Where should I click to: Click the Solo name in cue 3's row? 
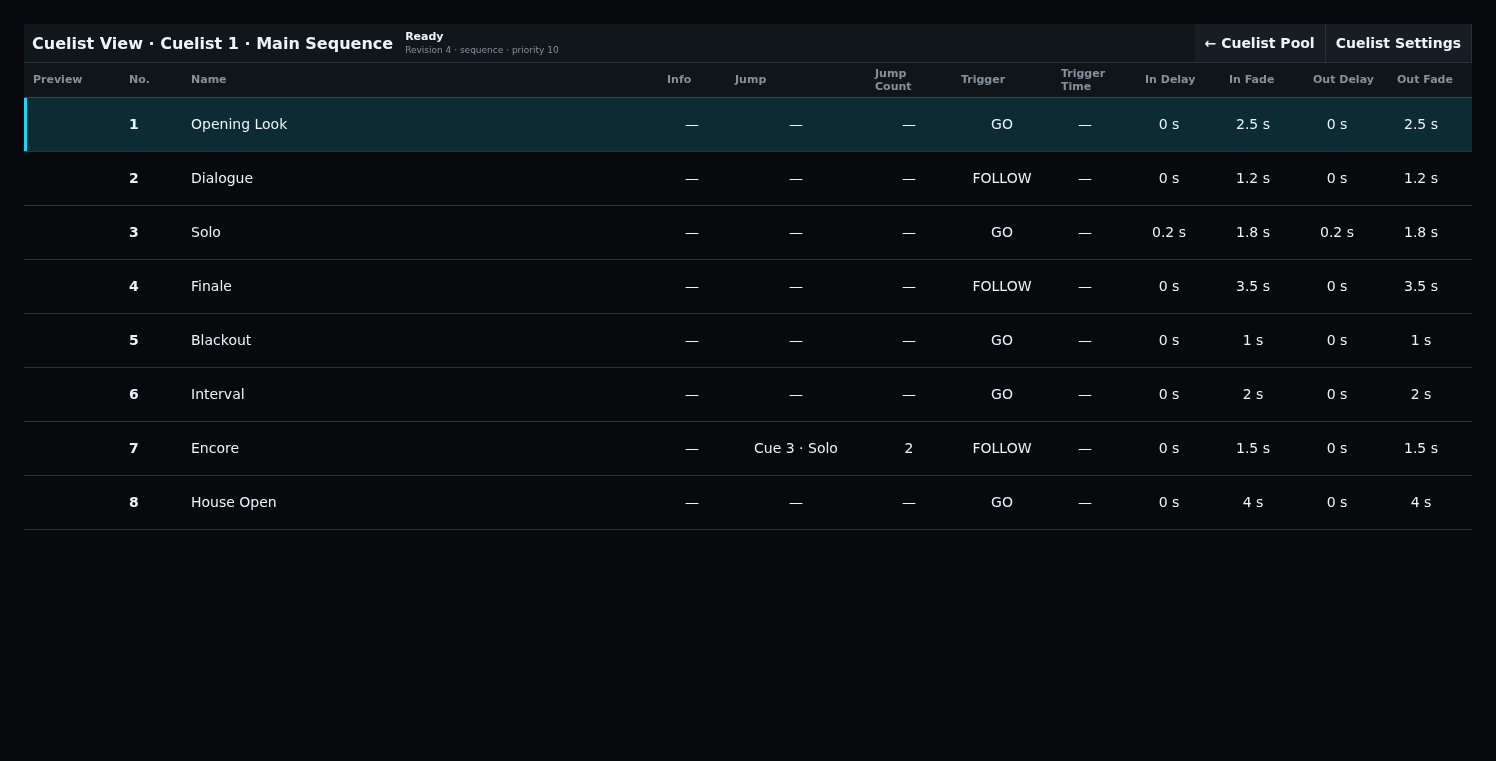coord(206,232)
